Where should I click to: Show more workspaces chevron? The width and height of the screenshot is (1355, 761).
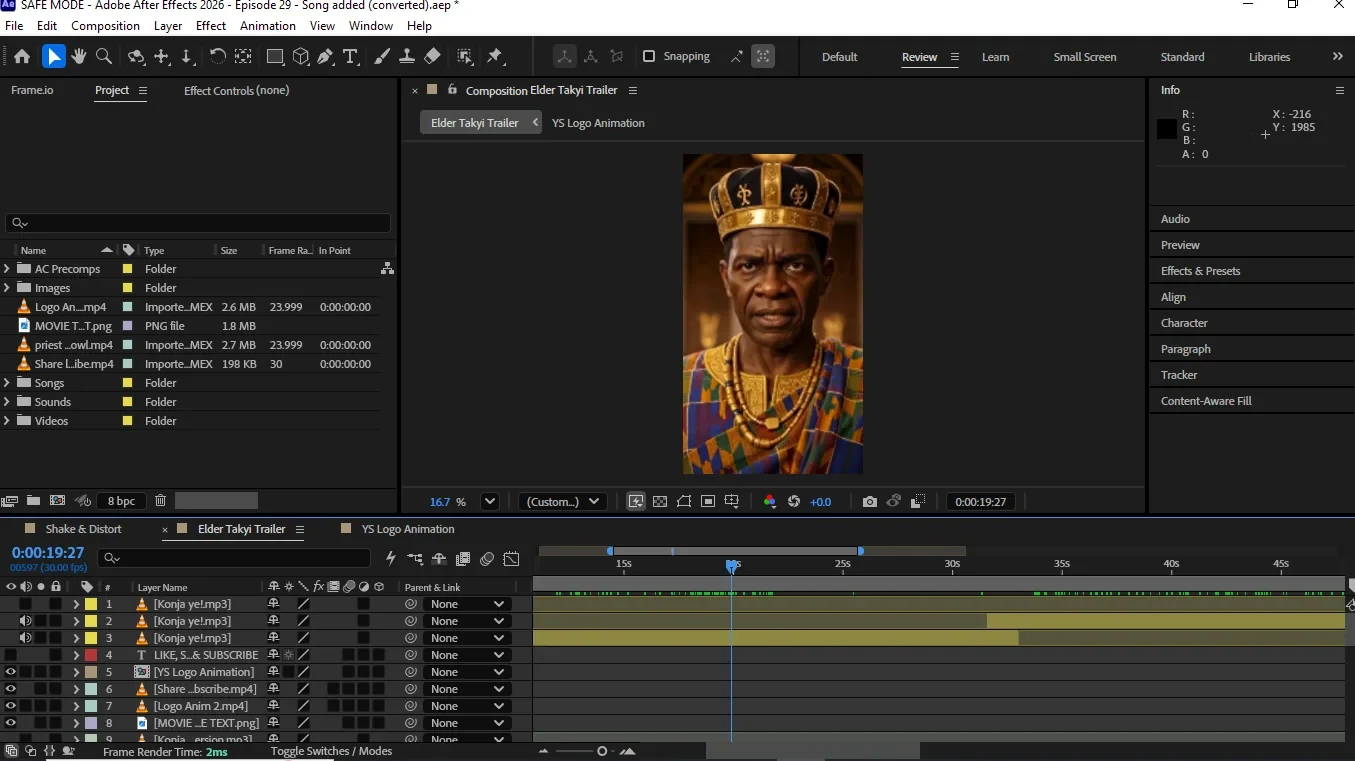(1338, 56)
